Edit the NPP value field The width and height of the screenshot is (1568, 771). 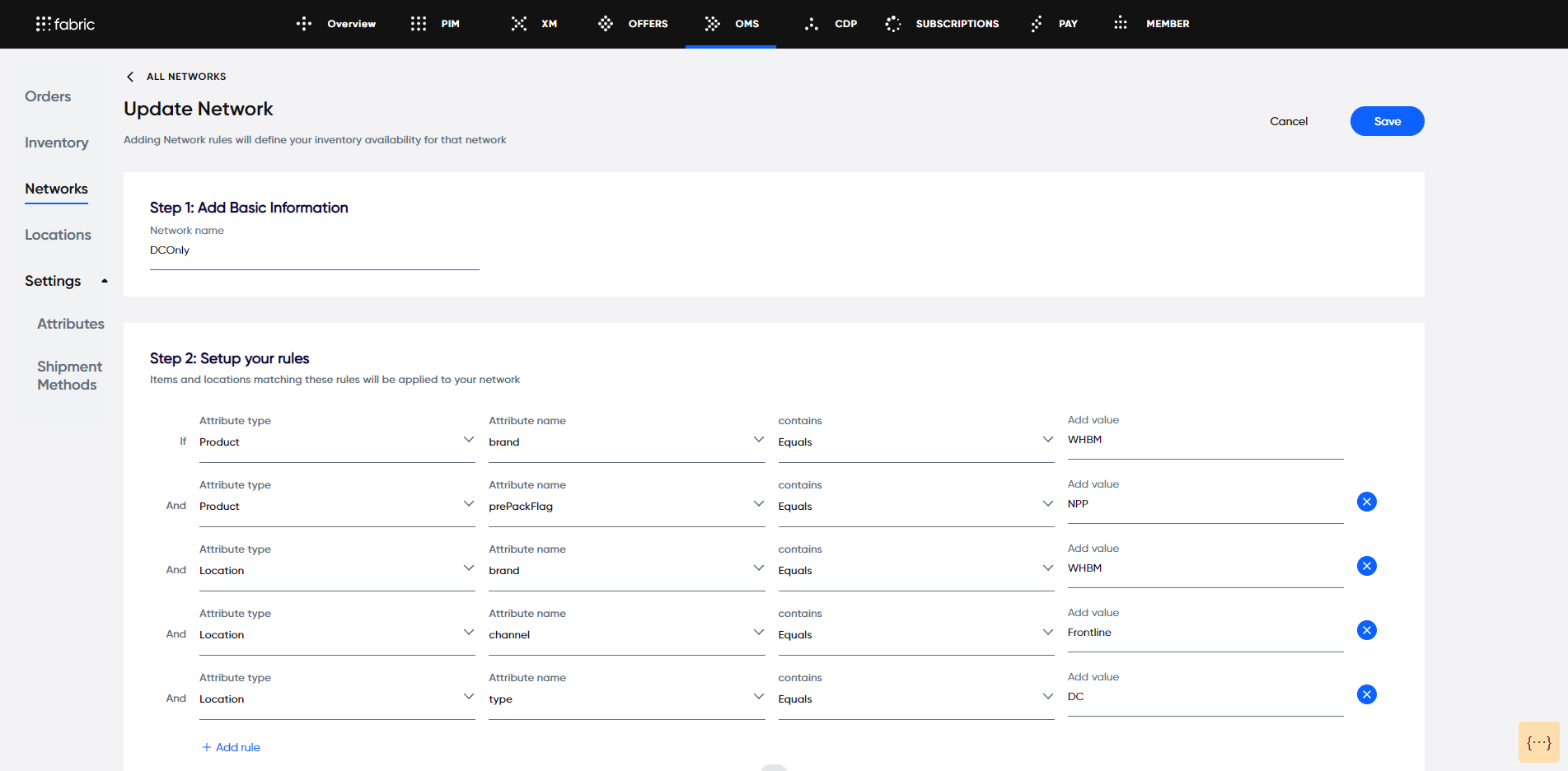pos(1205,504)
